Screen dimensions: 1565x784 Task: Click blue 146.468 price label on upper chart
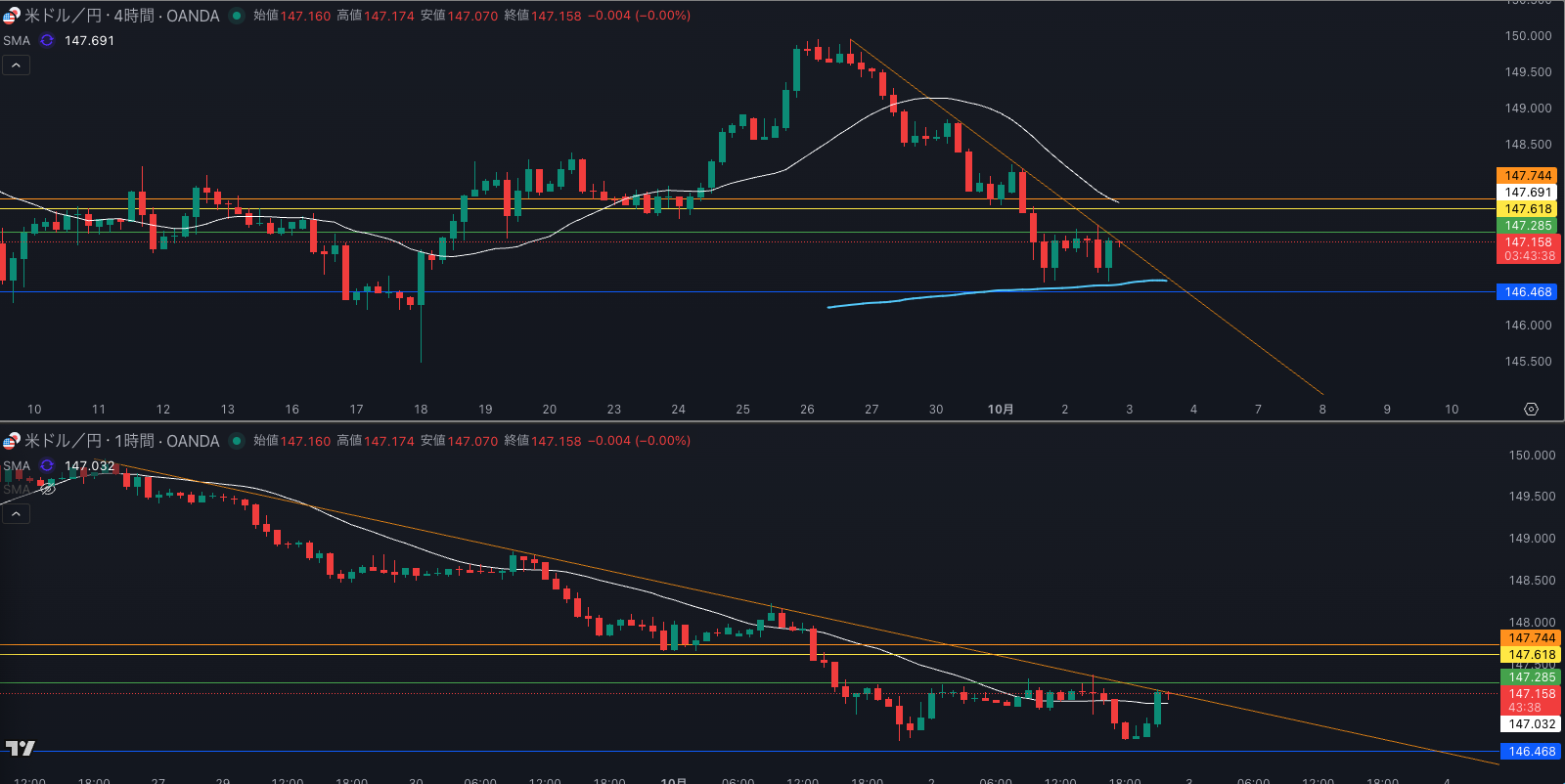(x=1528, y=292)
